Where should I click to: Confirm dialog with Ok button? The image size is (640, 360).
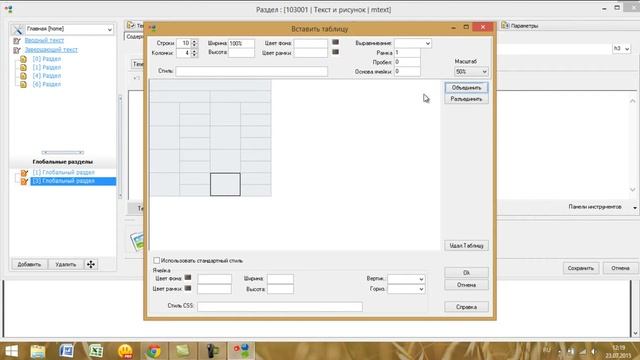pyautogui.click(x=466, y=273)
